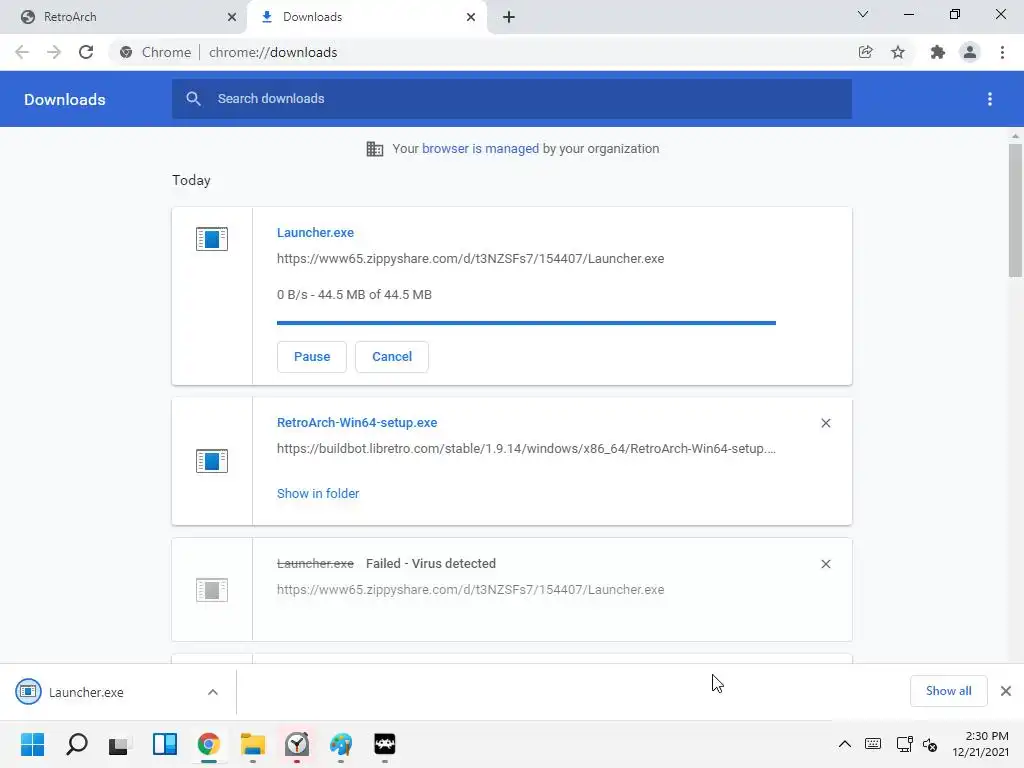Image resolution: width=1024 pixels, height=768 pixels.
Task: Open the Extensions puzzle icon
Action: [938, 52]
